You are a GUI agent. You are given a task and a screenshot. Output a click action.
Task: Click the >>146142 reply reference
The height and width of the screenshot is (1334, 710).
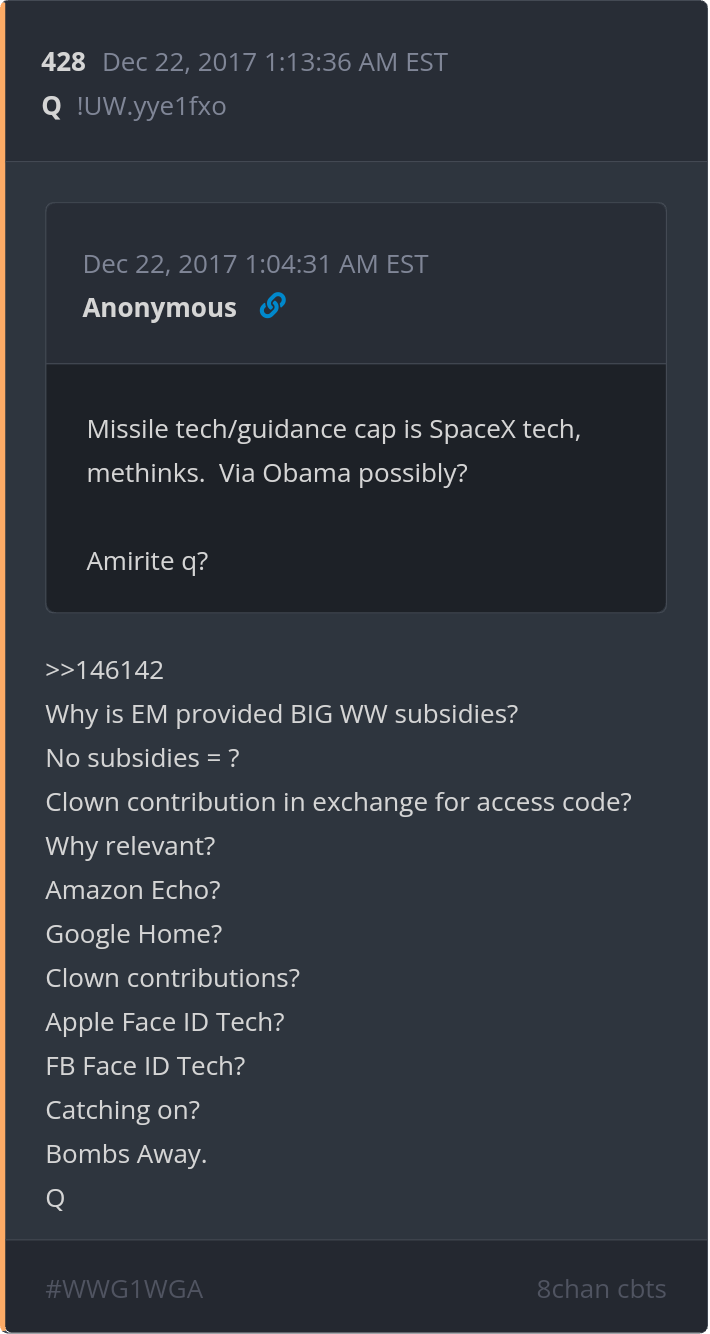tap(104, 670)
